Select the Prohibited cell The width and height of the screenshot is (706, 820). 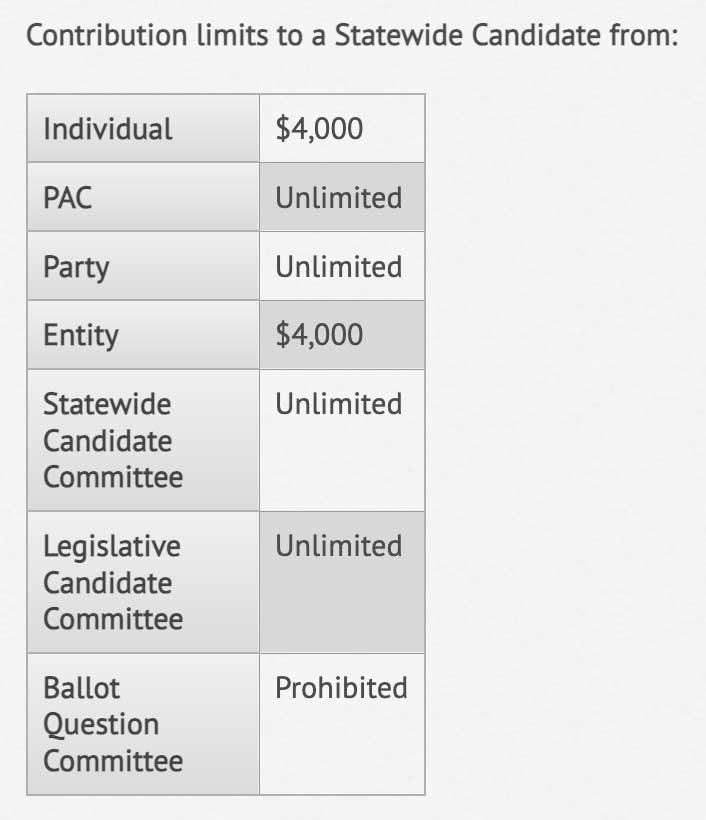[x=342, y=724]
